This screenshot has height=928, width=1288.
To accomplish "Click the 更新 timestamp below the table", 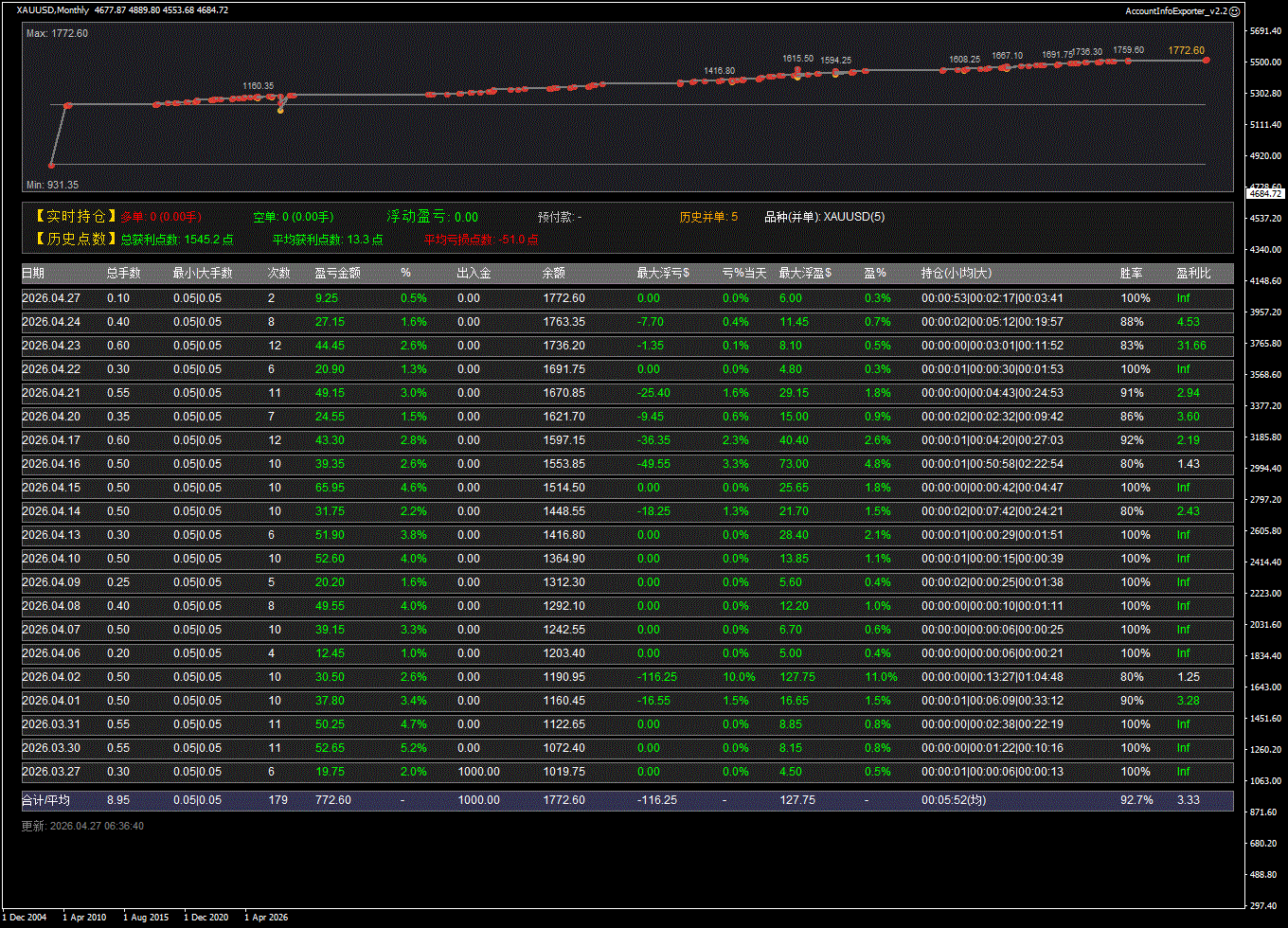I will pos(82,826).
